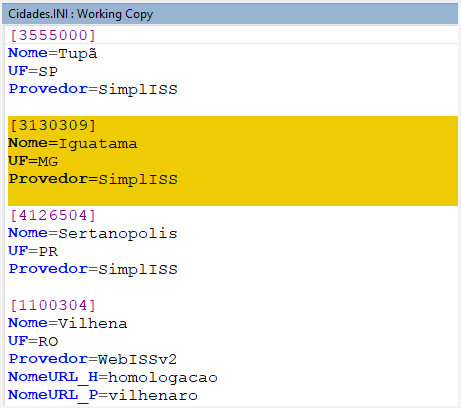Select Provedor=SimplISS under Sertanopolis
Image resolution: width=461 pixels, height=408 pixels.
tap(93, 269)
